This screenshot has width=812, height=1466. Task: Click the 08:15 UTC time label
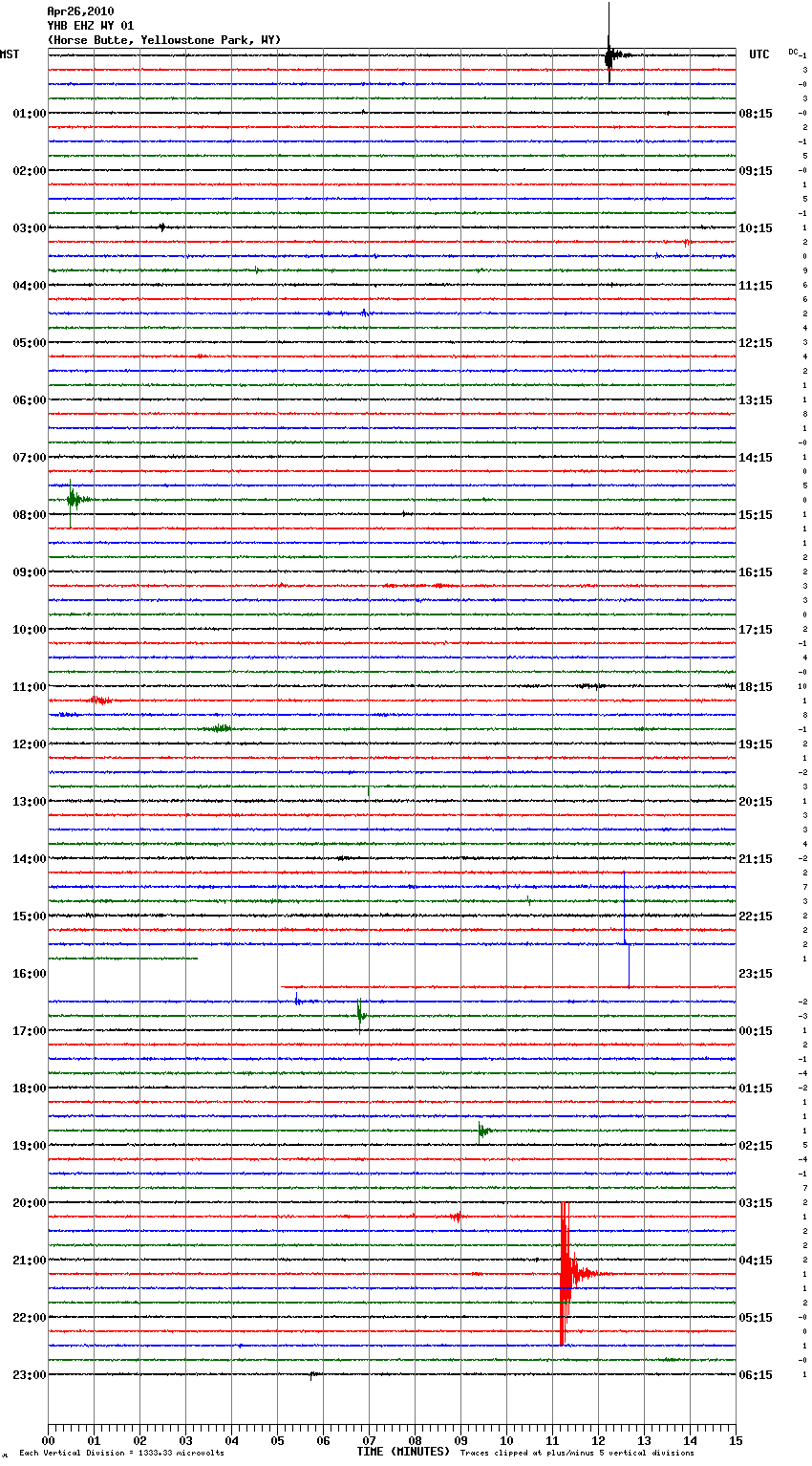coord(756,114)
